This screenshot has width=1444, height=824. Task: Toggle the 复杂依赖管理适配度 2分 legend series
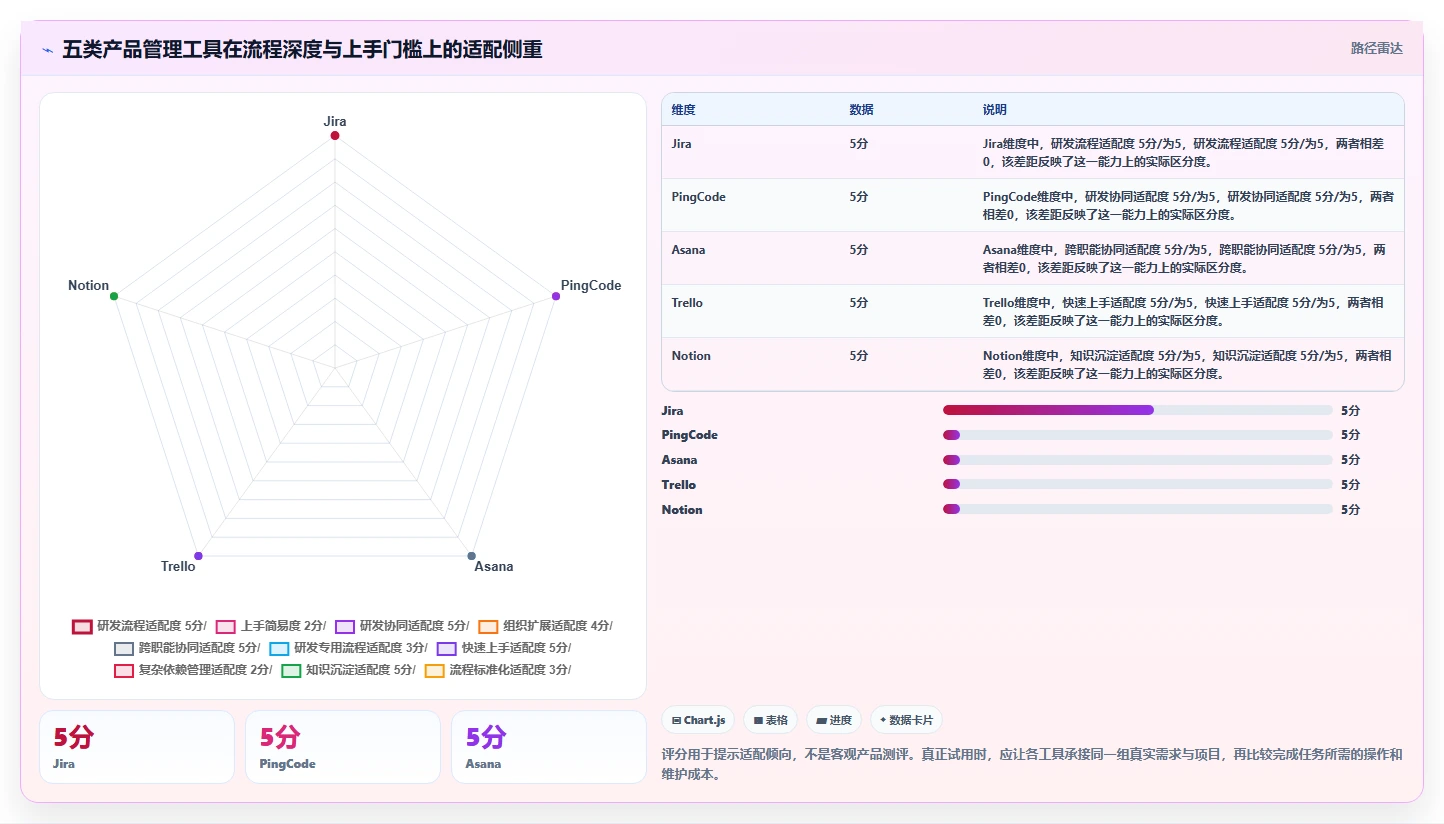tap(193, 670)
